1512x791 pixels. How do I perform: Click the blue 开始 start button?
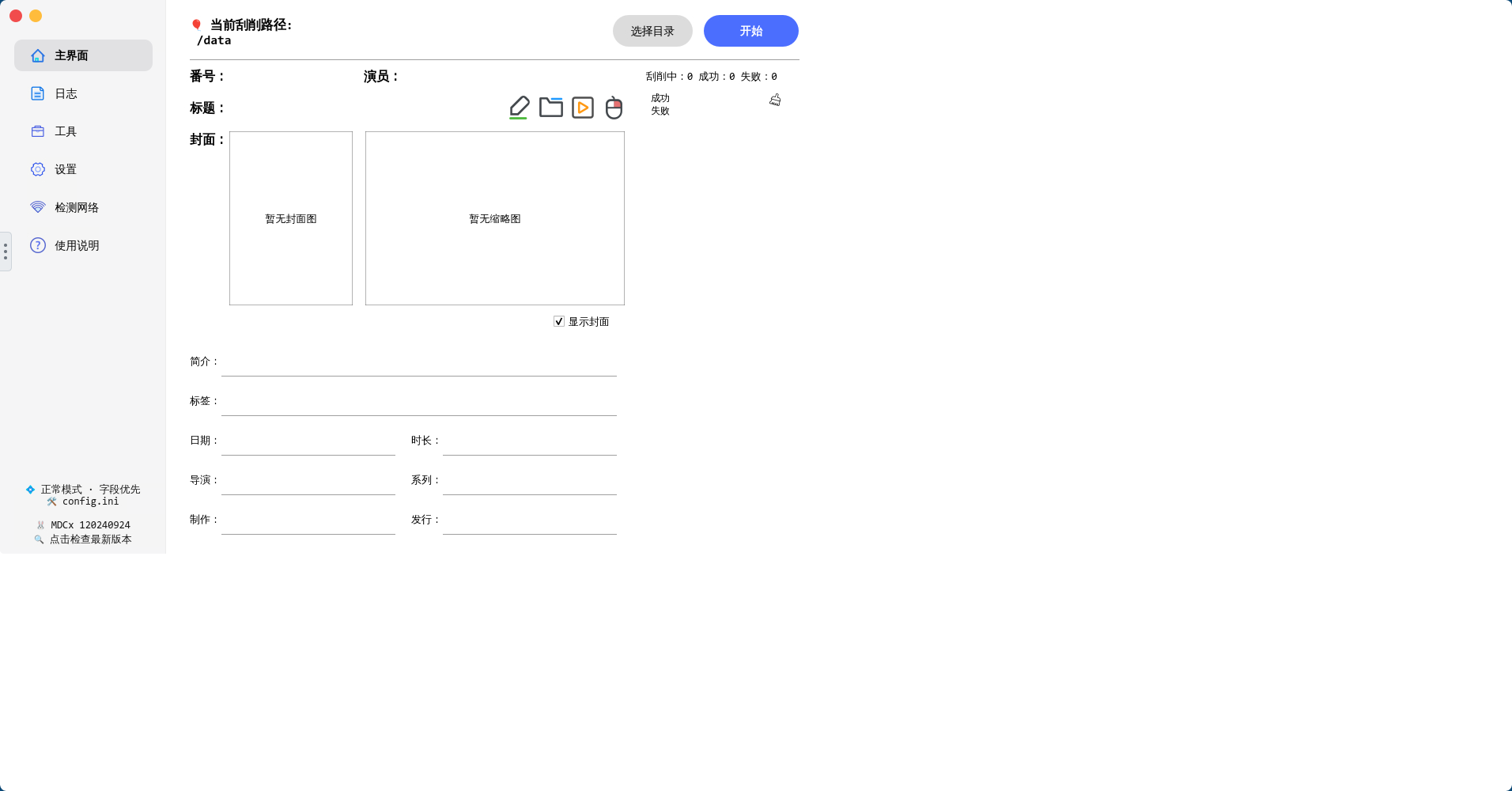click(751, 31)
